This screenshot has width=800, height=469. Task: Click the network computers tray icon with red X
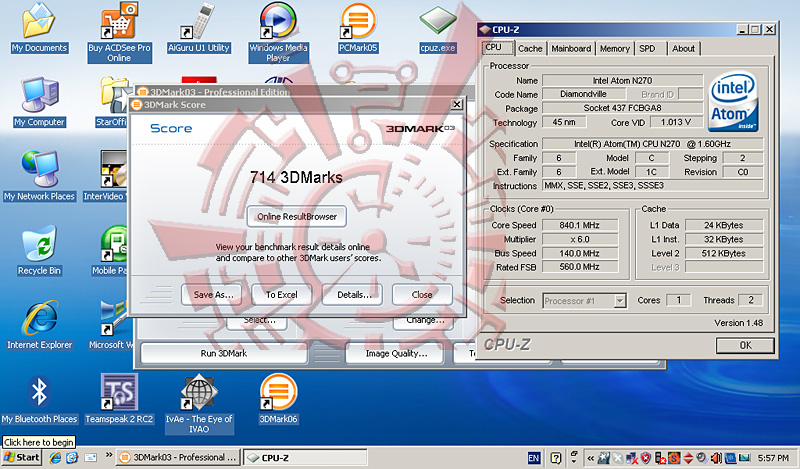632,458
